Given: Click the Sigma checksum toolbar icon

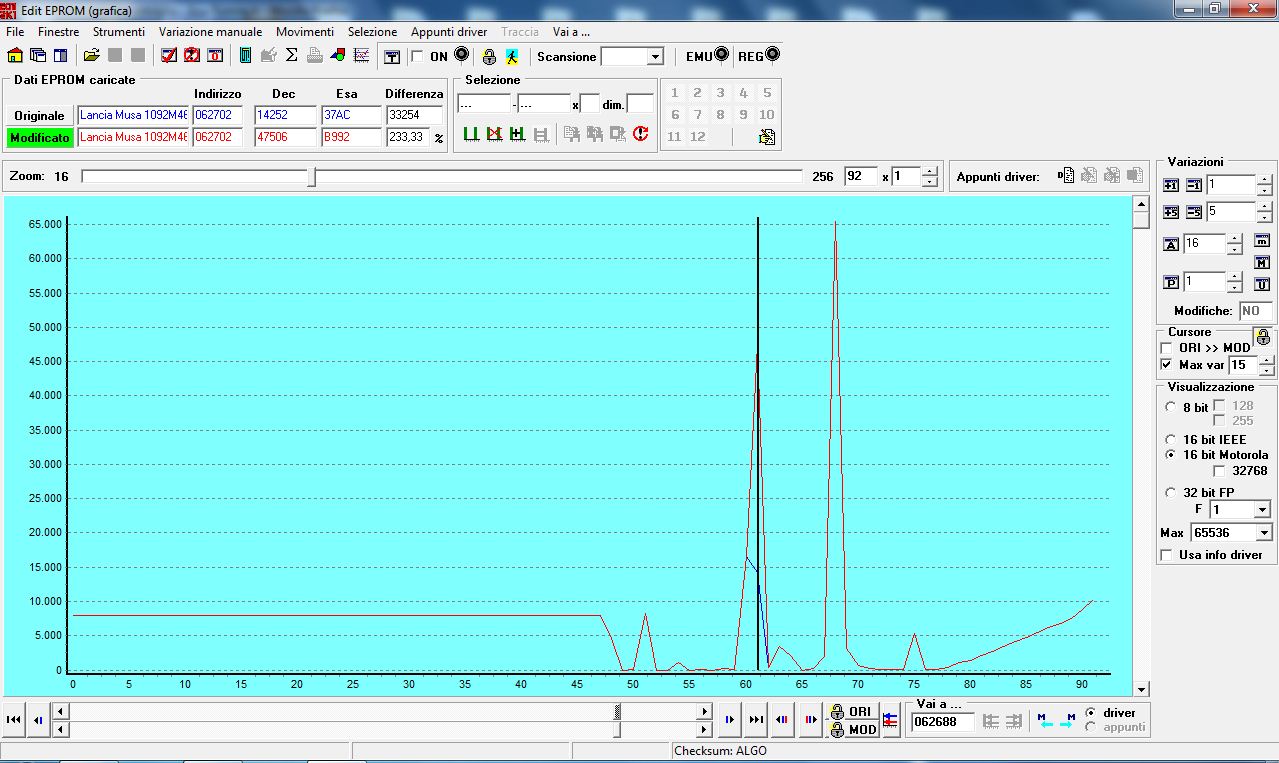Looking at the screenshot, I should click(292, 56).
